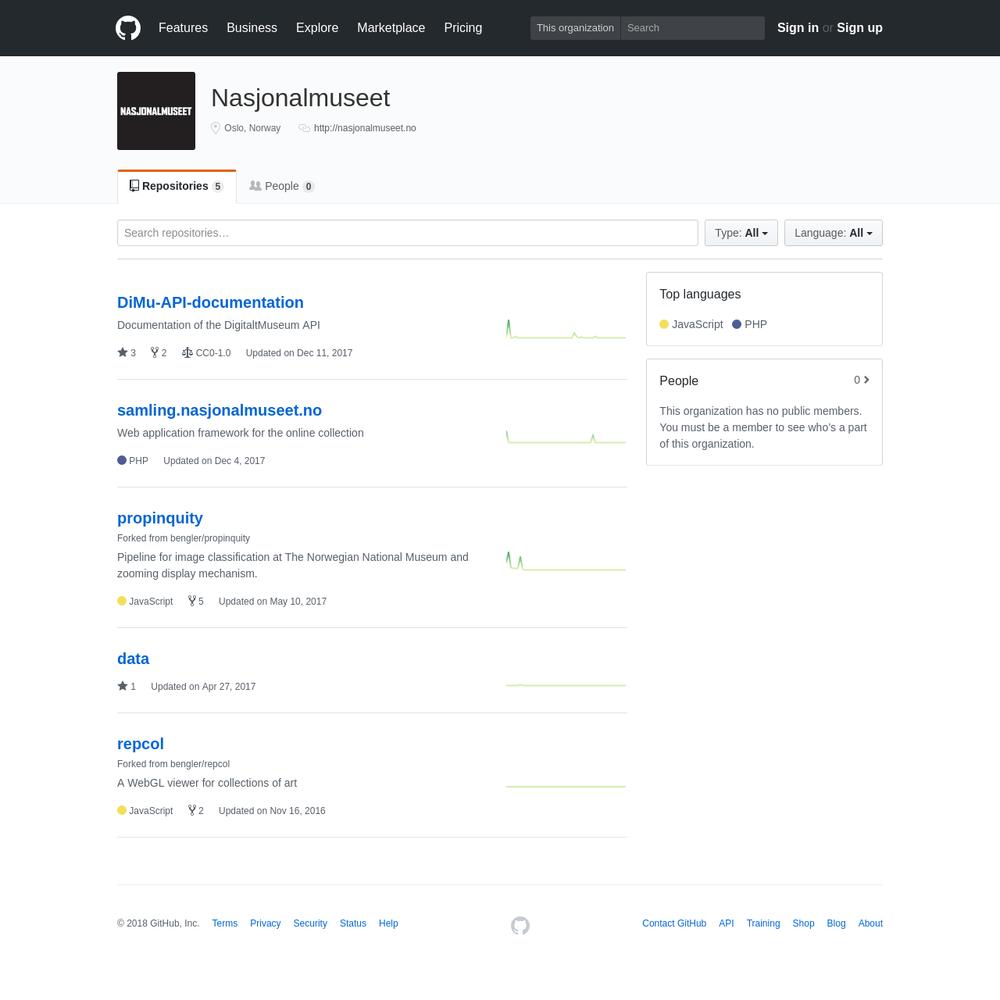Screen dimensions: 1000x1000
Task: Click the GitHub mark in the footer
Action: tap(520, 925)
